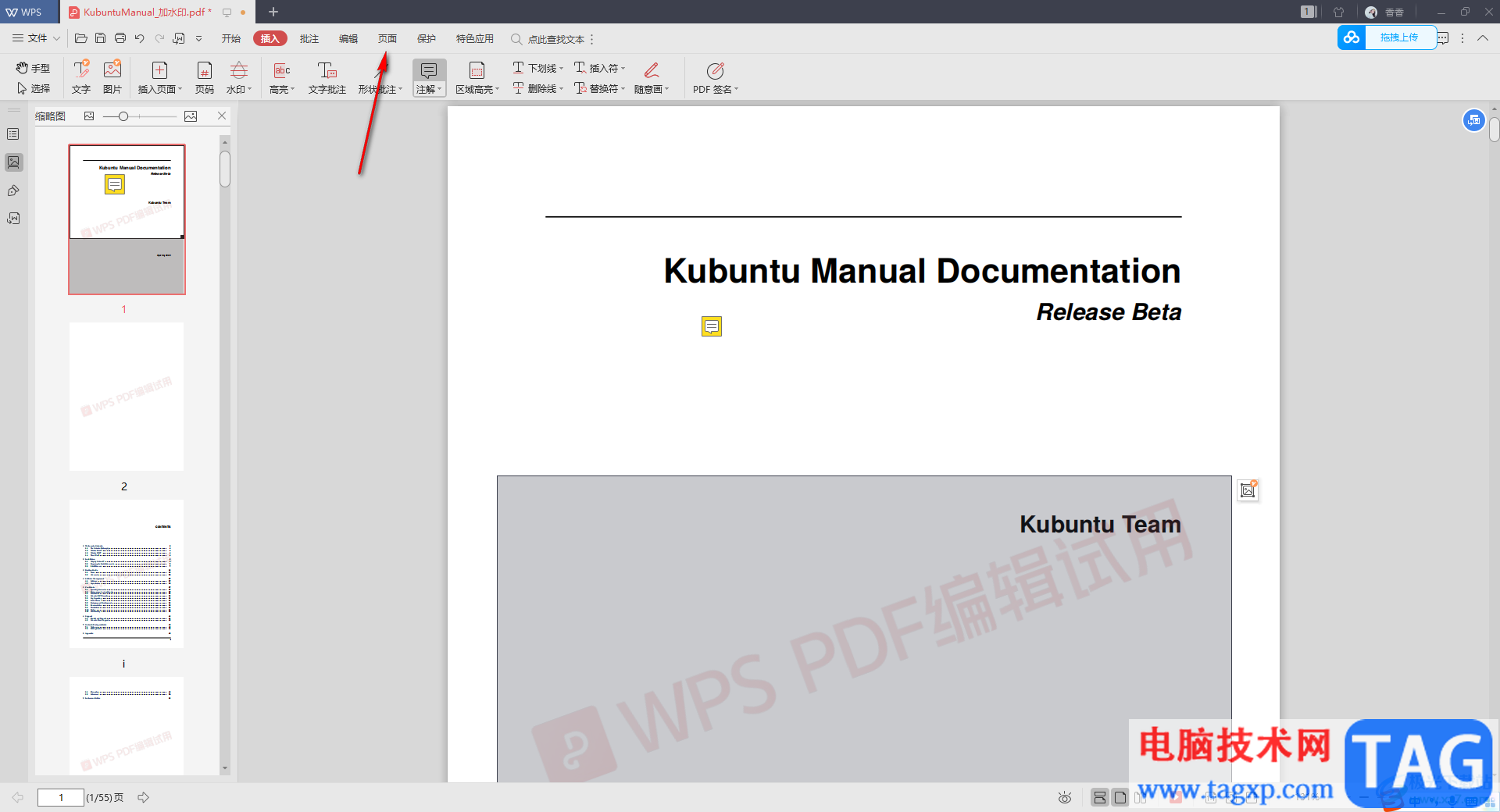Select page 2 thumbnail
The height and width of the screenshot is (812, 1500).
[127, 397]
